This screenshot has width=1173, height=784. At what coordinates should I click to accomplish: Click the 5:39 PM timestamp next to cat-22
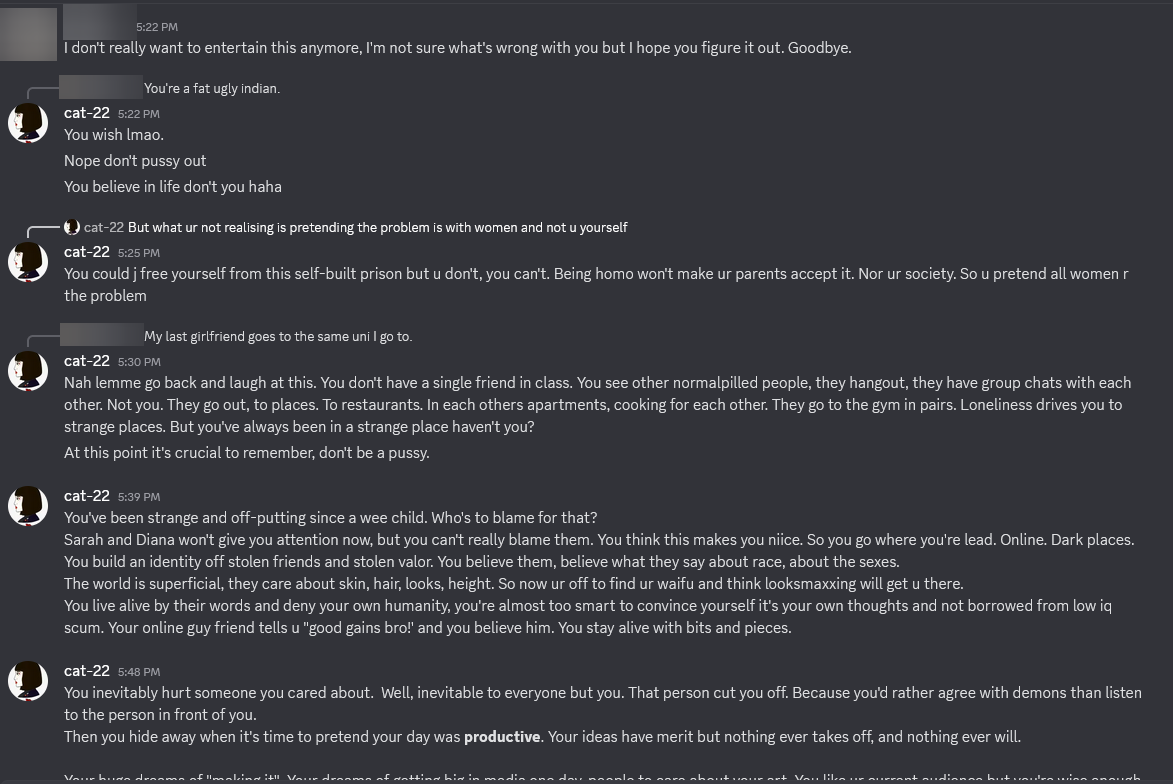pos(139,497)
